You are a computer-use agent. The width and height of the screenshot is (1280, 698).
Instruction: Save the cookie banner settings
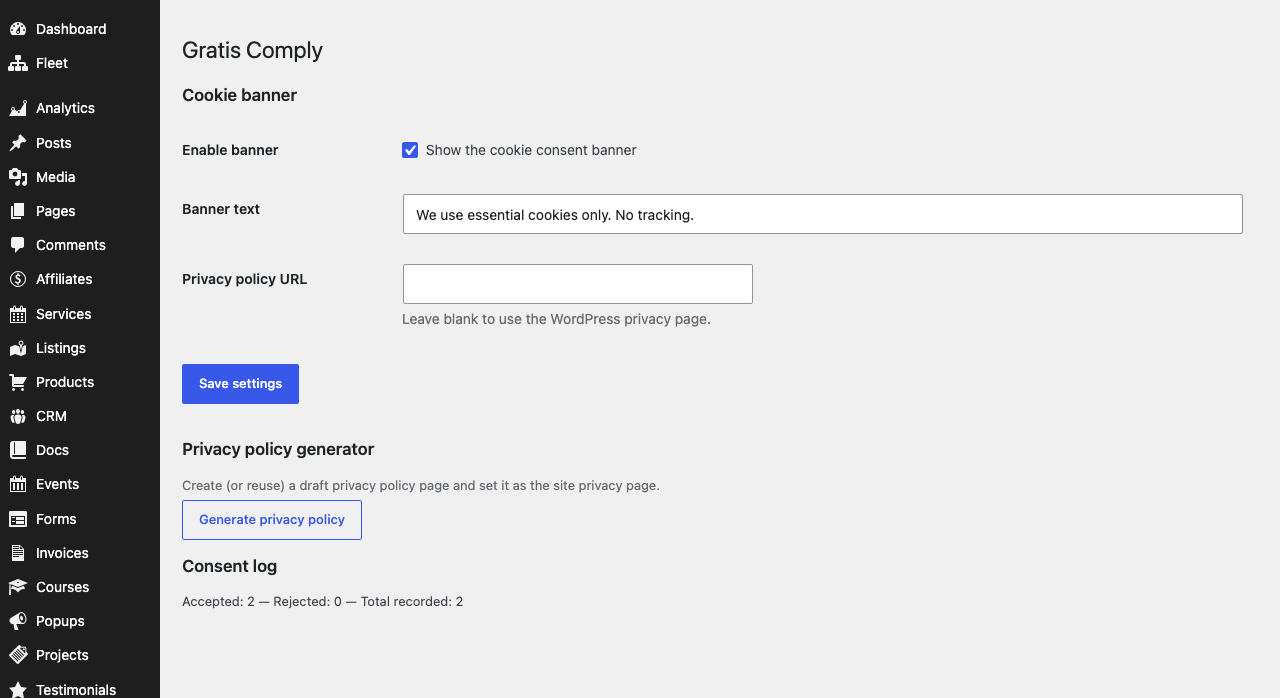pos(240,384)
